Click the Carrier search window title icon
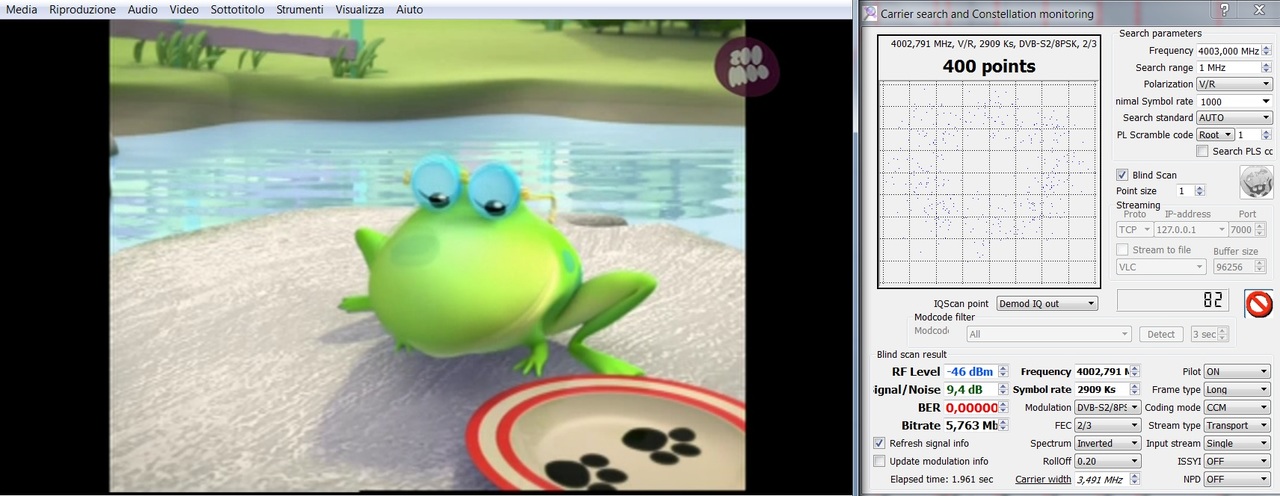 [x=870, y=13]
